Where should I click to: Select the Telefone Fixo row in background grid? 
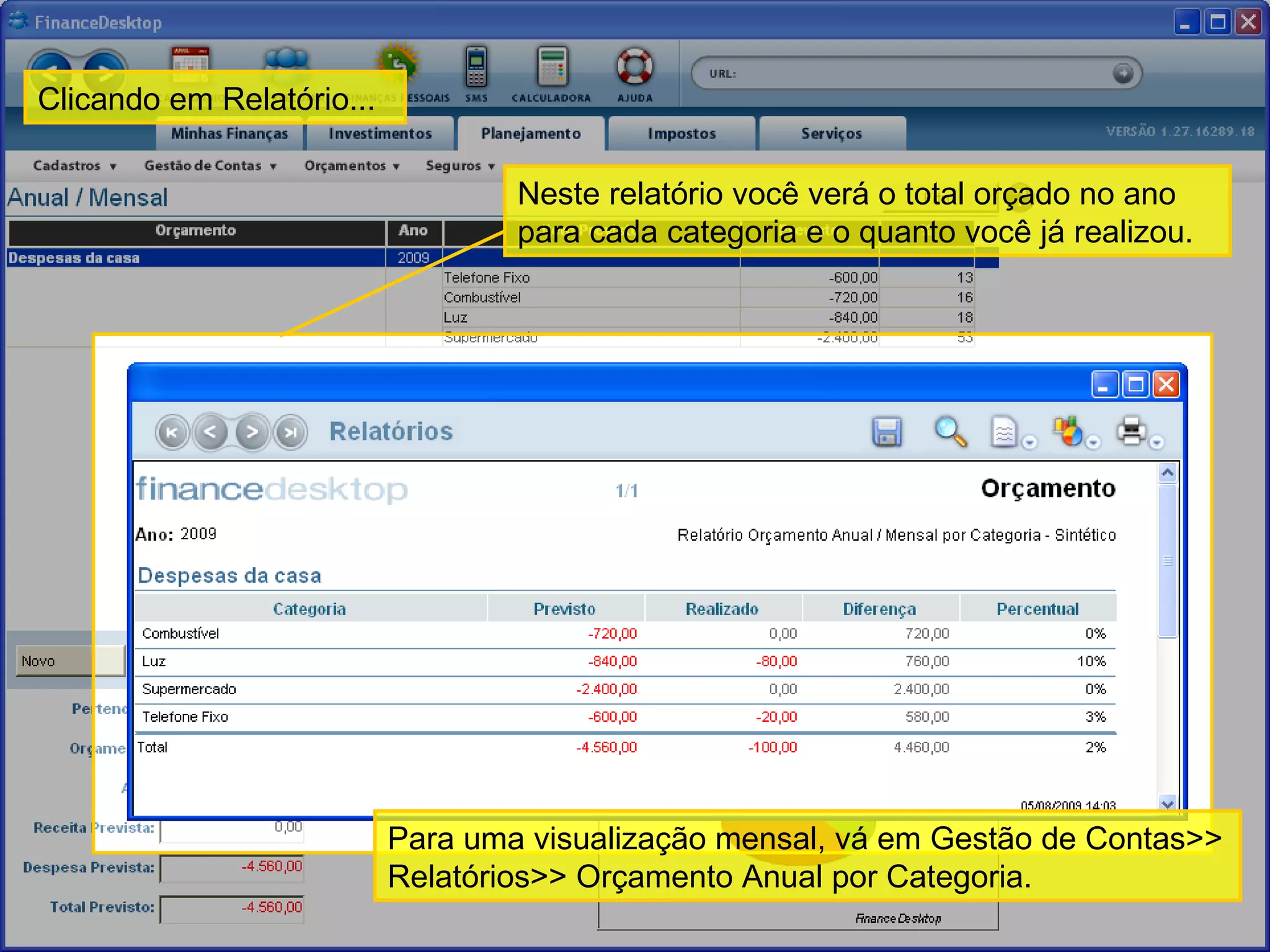[x=708, y=278]
